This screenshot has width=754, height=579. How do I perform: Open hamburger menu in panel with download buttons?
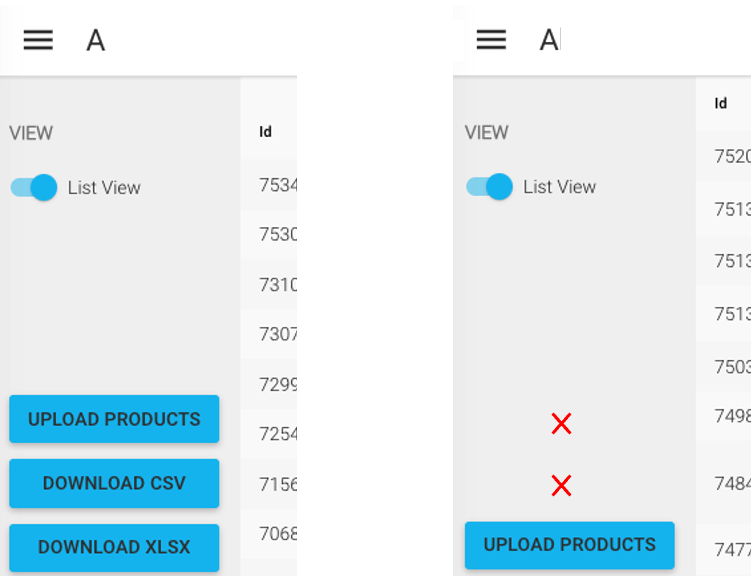tap(38, 40)
